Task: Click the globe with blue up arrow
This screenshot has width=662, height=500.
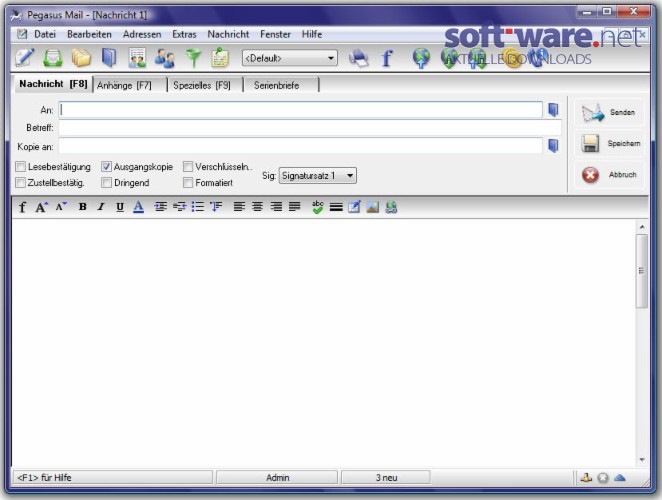Action: pos(421,58)
